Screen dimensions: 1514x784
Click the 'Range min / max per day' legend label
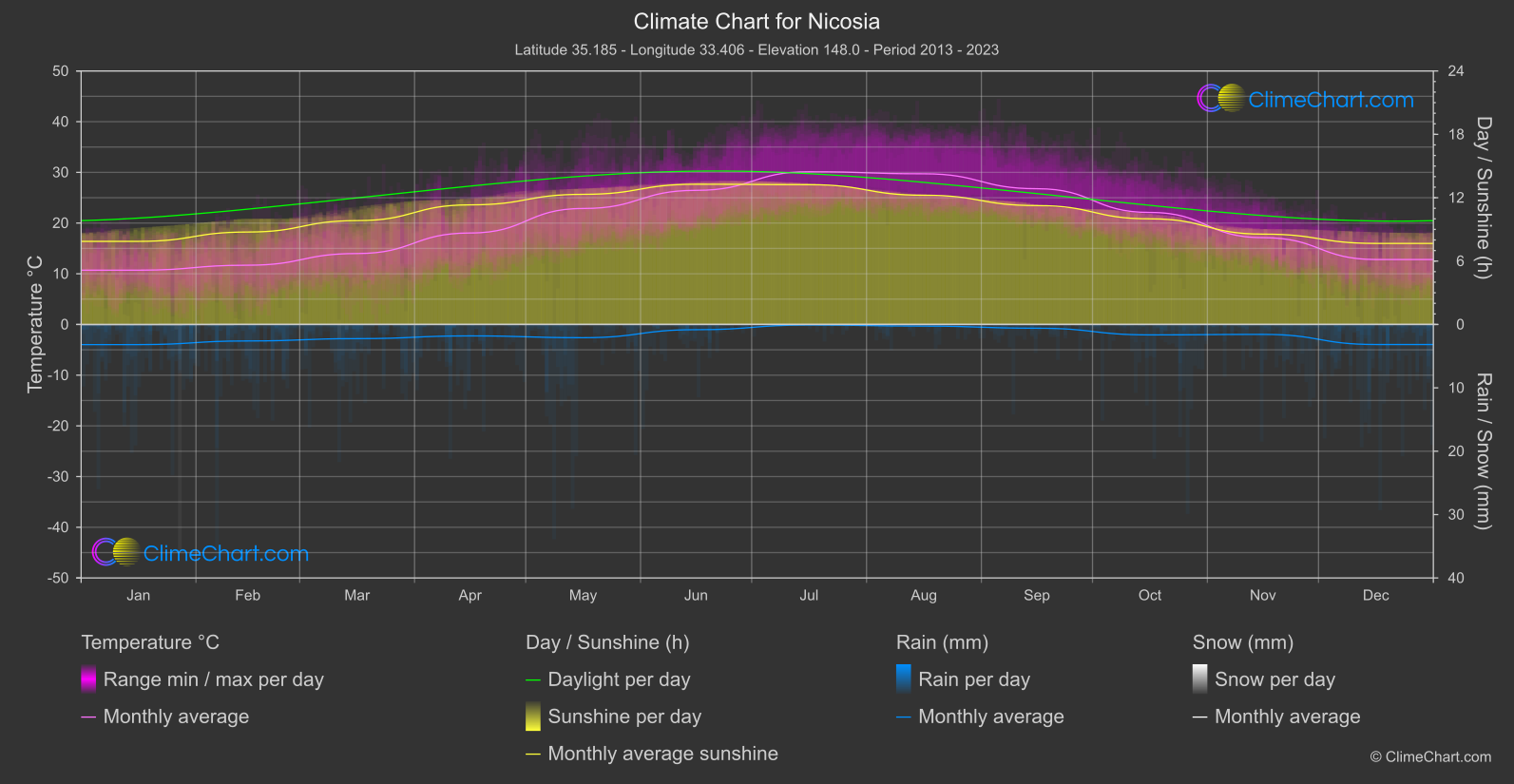coord(214,679)
